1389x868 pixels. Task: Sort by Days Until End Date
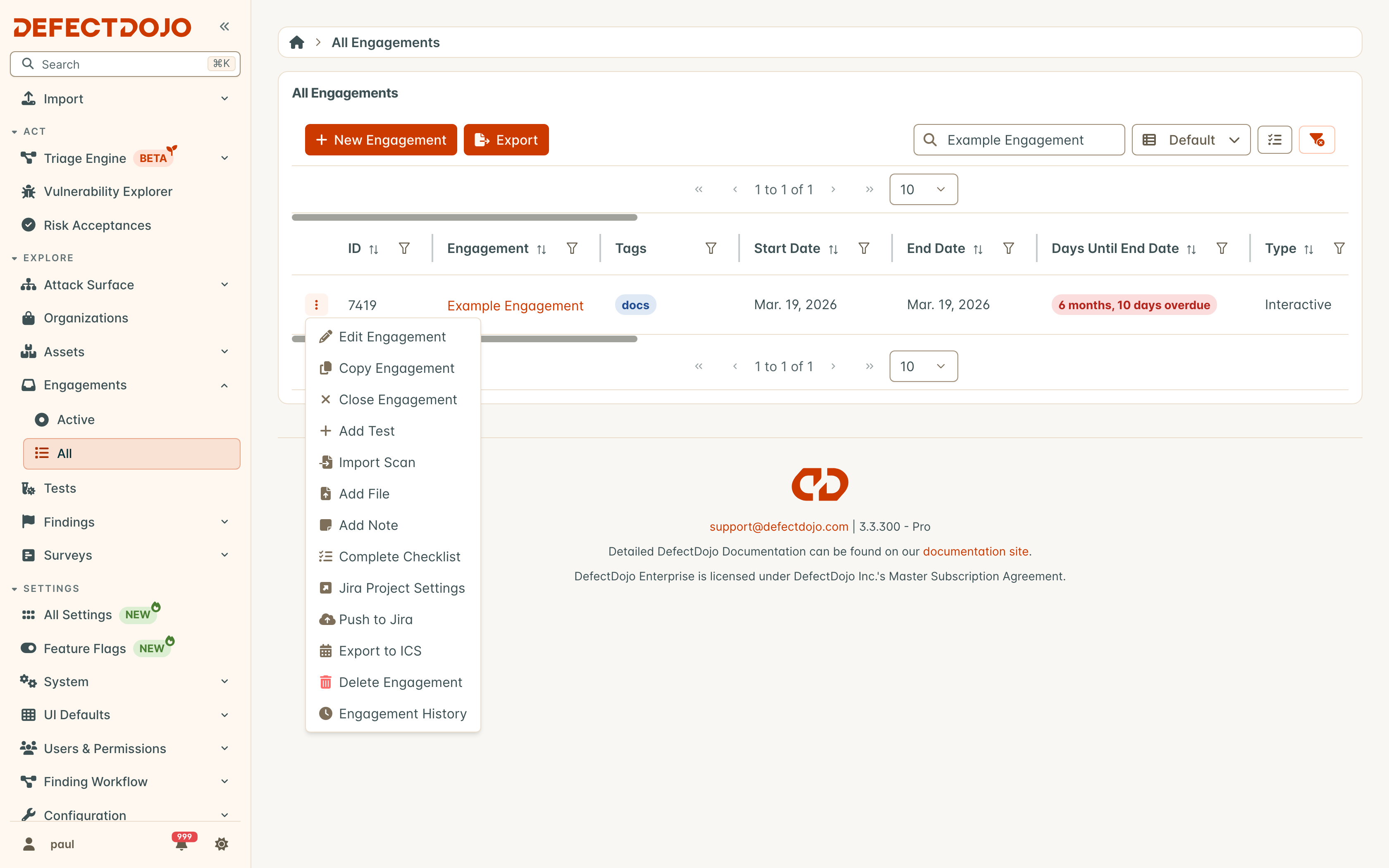[1191, 249]
